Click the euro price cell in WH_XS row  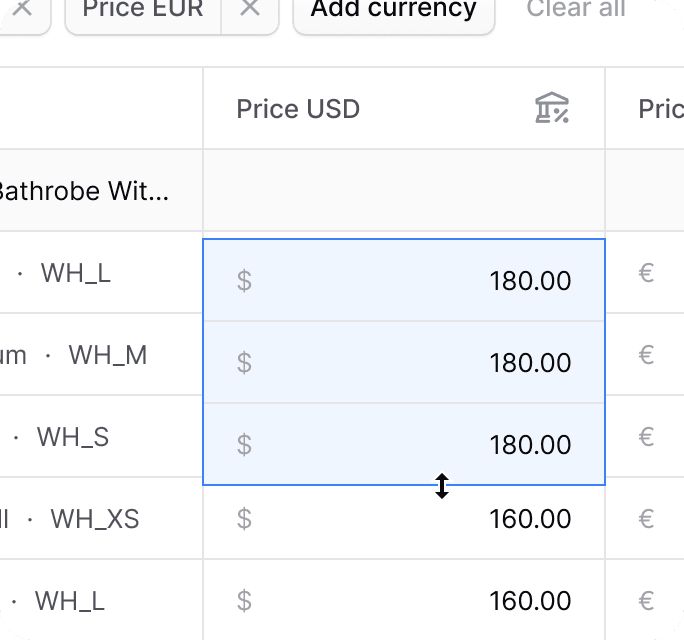pos(645,519)
